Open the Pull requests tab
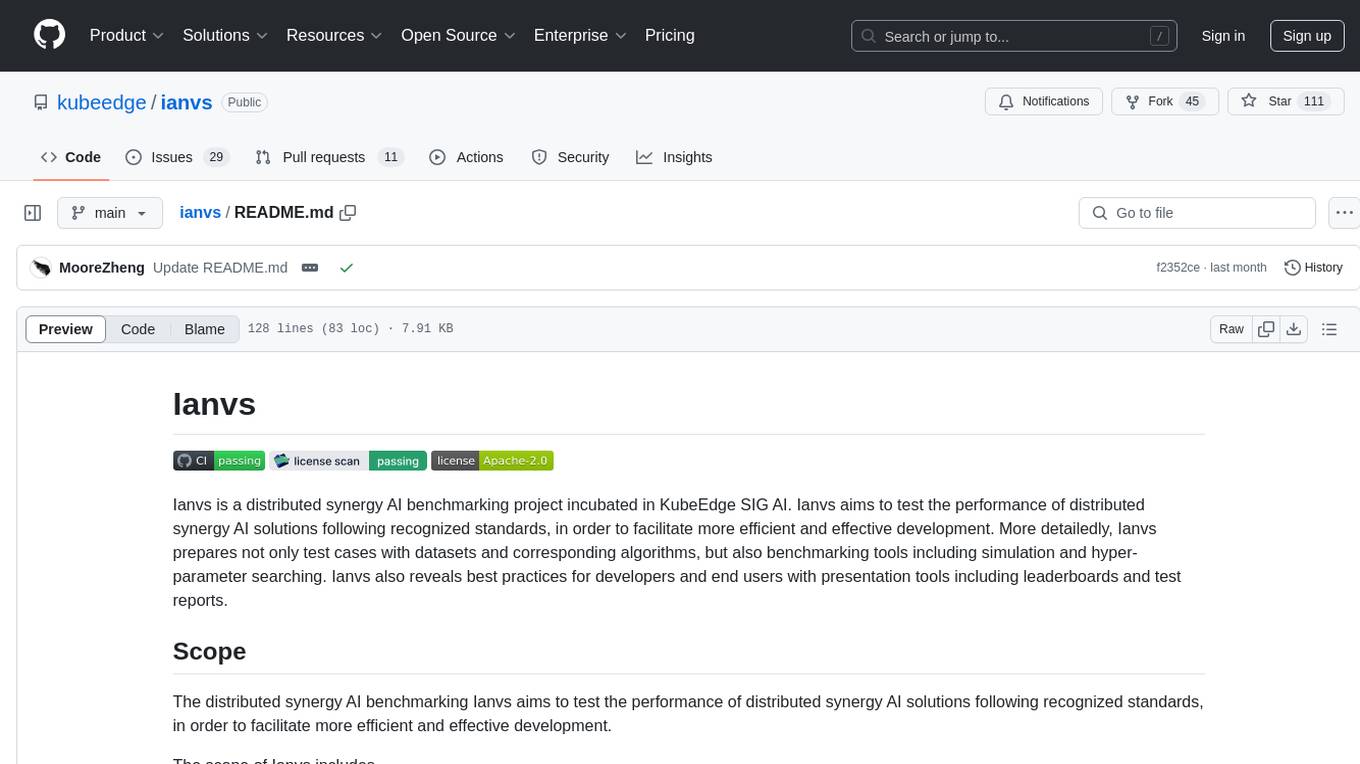 pyautogui.click(x=329, y=157)
